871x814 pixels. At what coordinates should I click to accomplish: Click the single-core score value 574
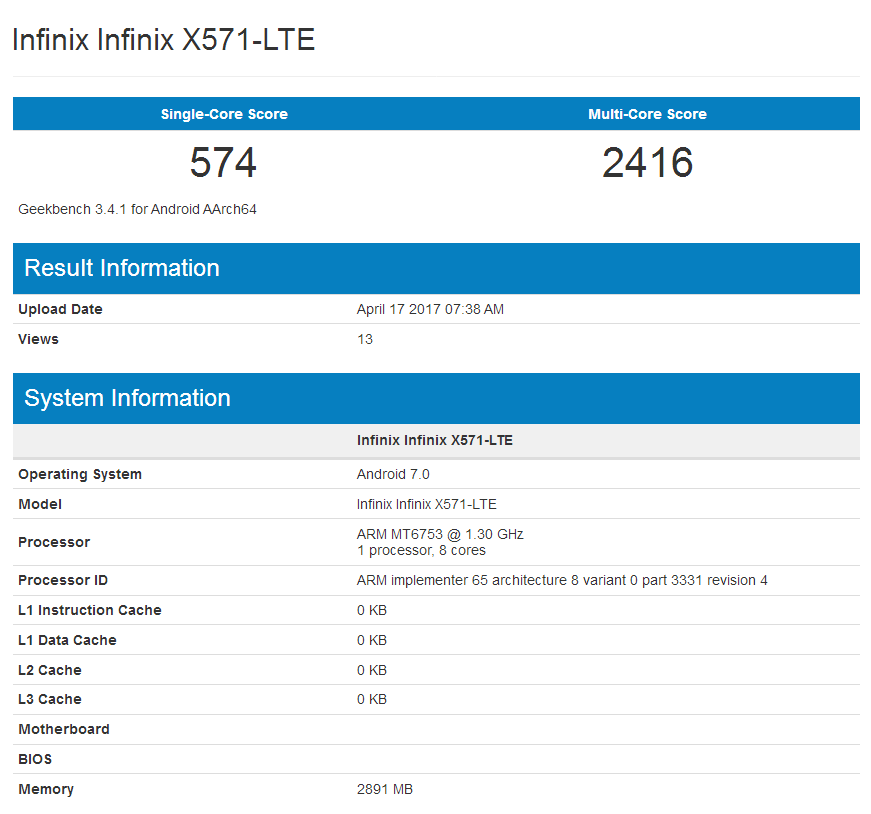pyautogui.click(x=223, y=162)
